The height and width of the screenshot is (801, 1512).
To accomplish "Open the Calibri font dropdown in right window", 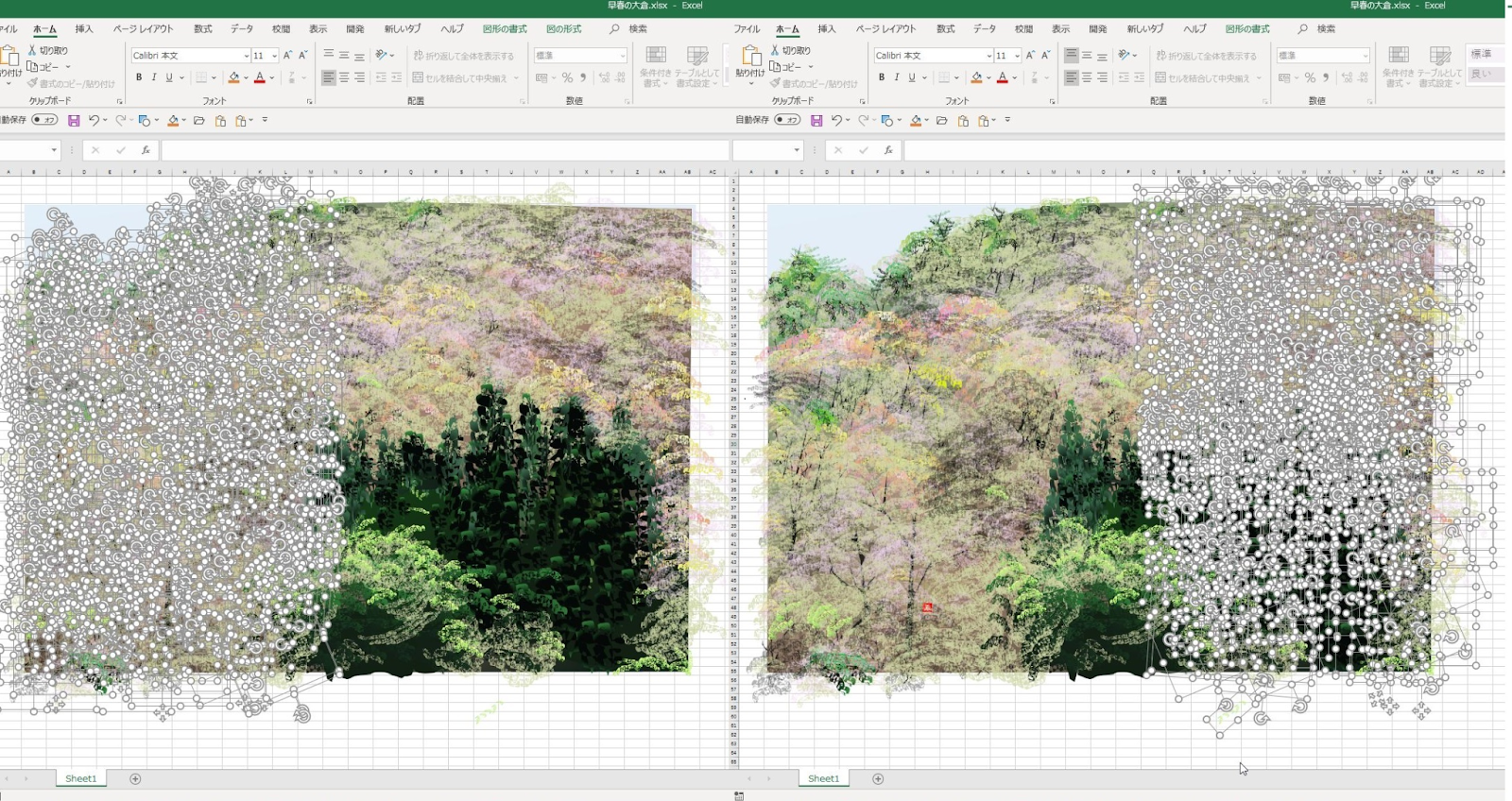I will tap(989, 56).
